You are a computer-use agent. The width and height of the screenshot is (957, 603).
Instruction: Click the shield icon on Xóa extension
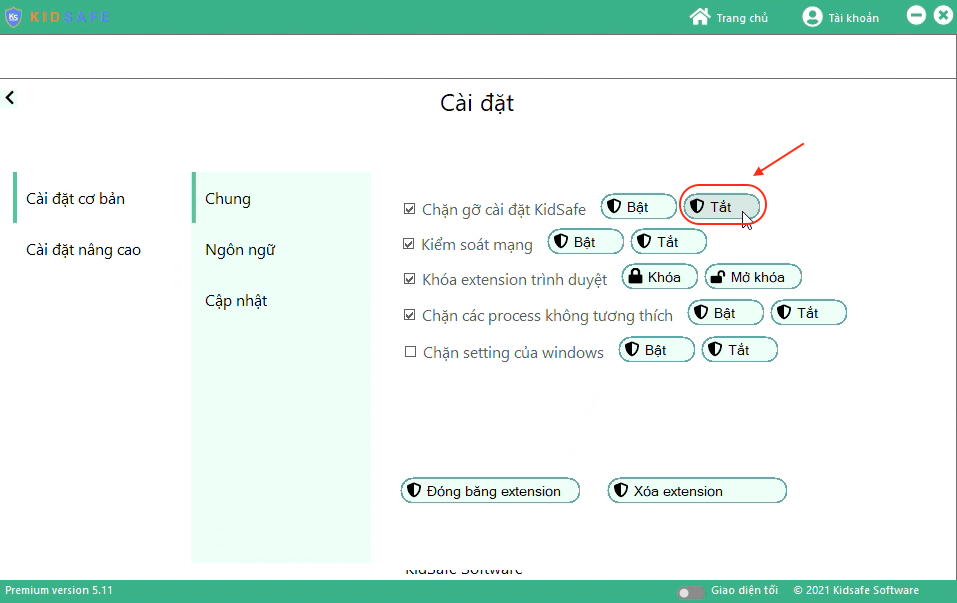click(619, 490)
